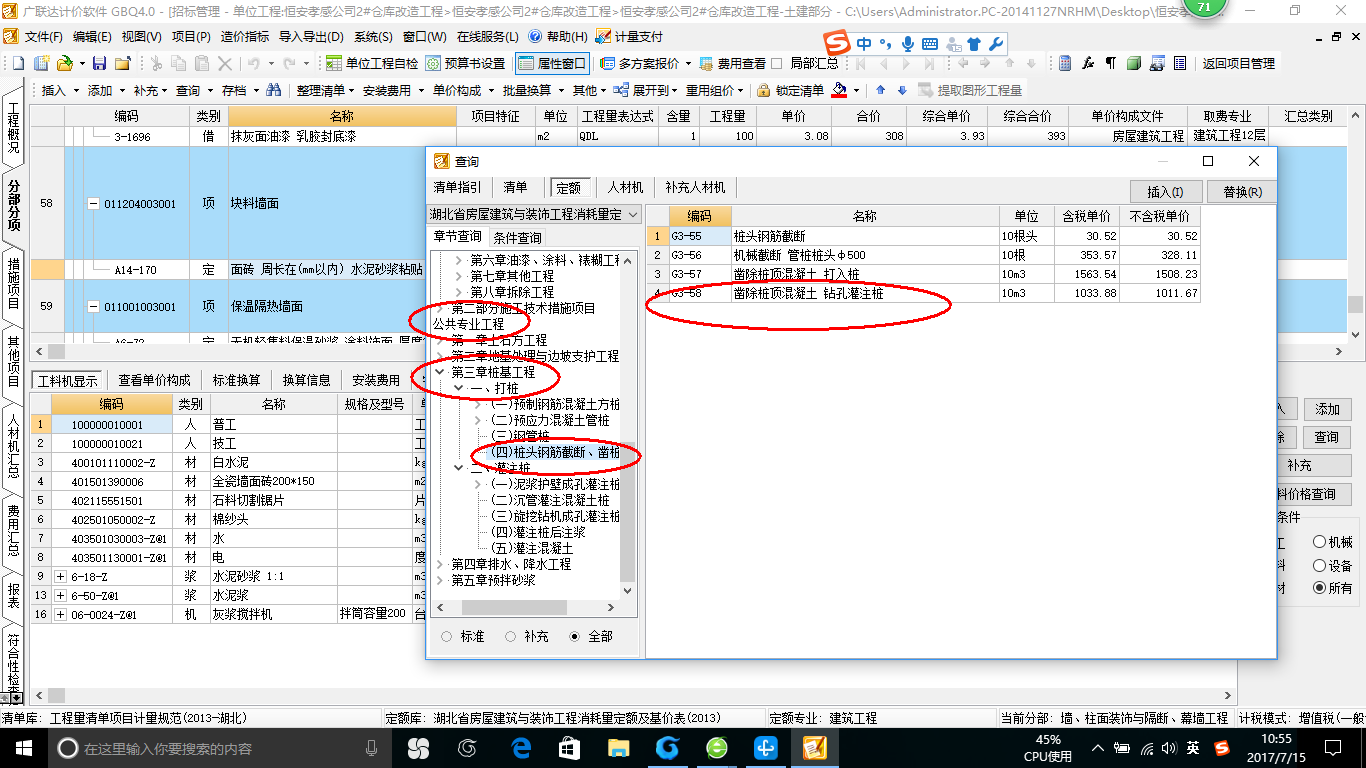Open 多方案报价 from toolbar
This screenshot has height=768, width=1366.
[645, 63]
